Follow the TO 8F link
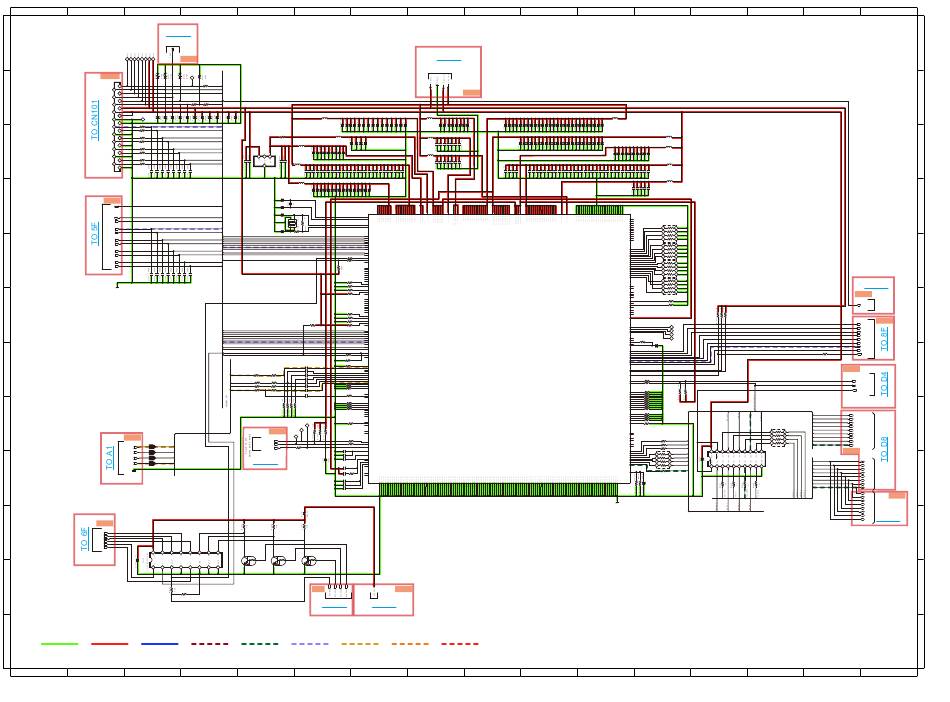 point(884,339)
